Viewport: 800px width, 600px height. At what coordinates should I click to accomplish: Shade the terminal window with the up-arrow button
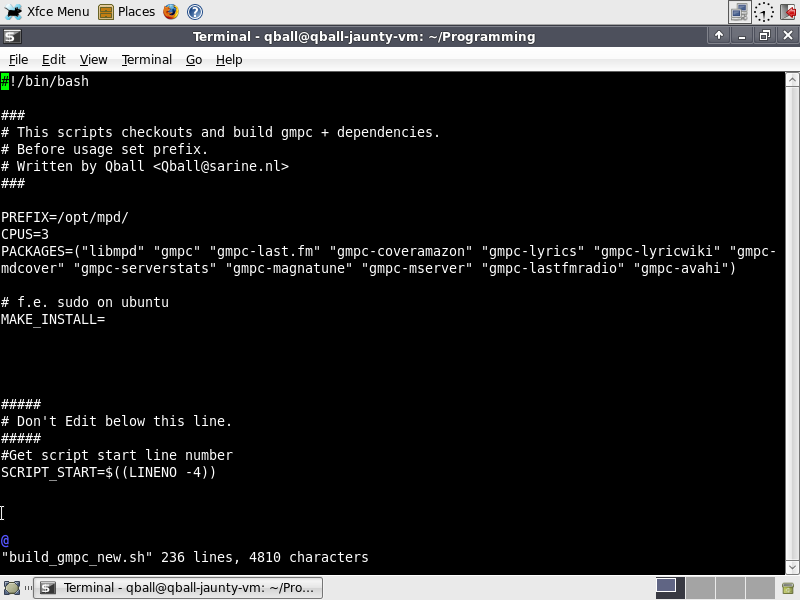click(x=719, y=35)
